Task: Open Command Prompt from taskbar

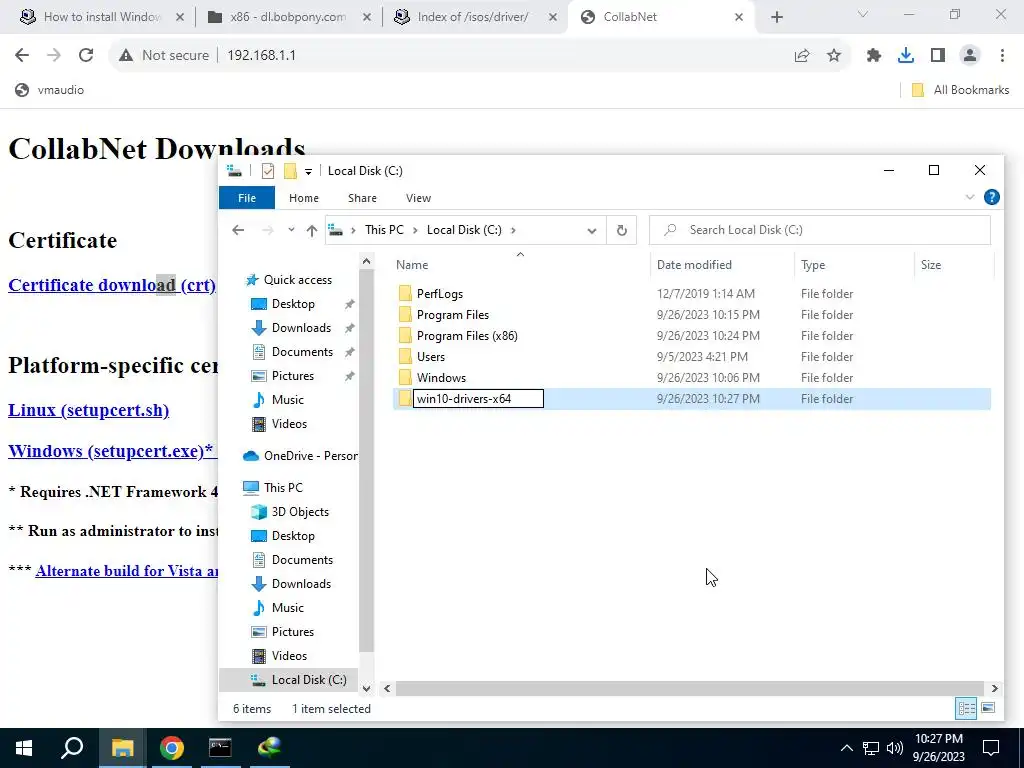Action: pos(220,748)
